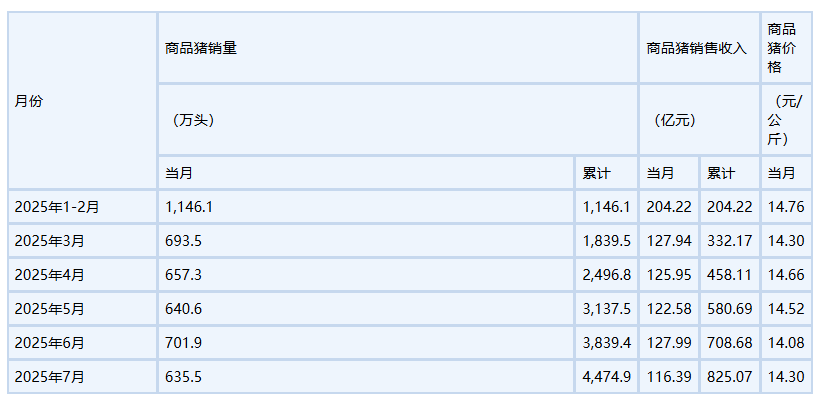Select the 商品猪价格 header cell
Screen dimensions: 825x399
[786, 48]
